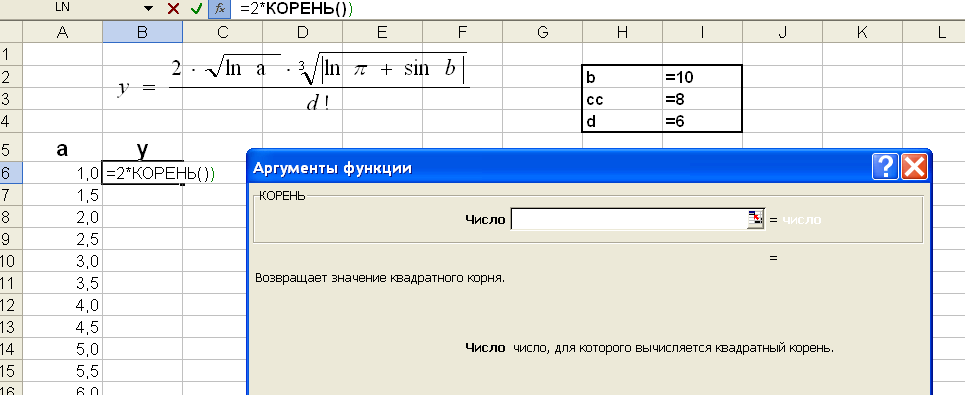Viewport: 965px width, 395px height.
Task: Click cell with value 4,0
Action: 62,305
